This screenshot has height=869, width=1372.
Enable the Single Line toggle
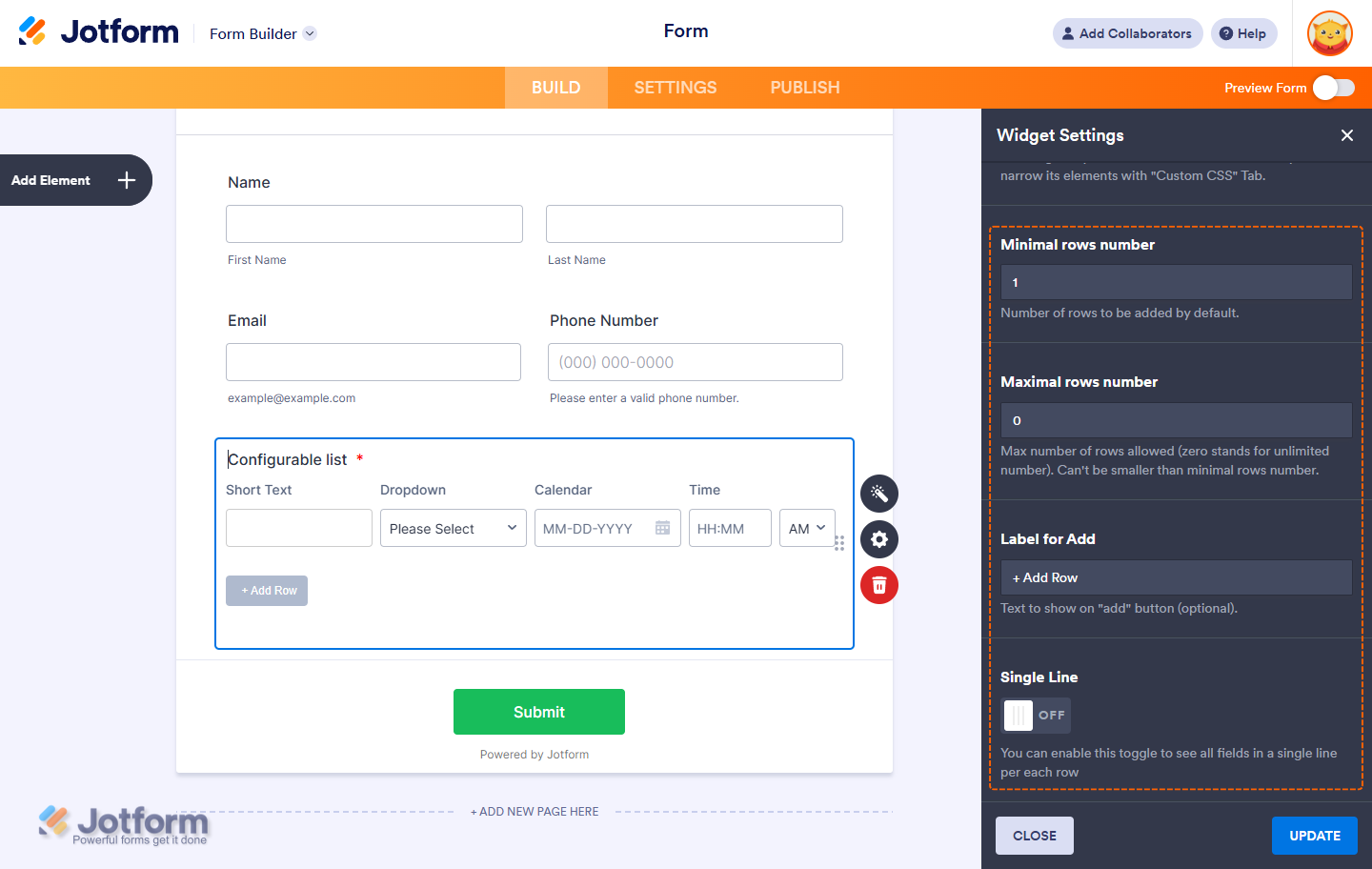pyautogui.click(x=1037, y=716)
